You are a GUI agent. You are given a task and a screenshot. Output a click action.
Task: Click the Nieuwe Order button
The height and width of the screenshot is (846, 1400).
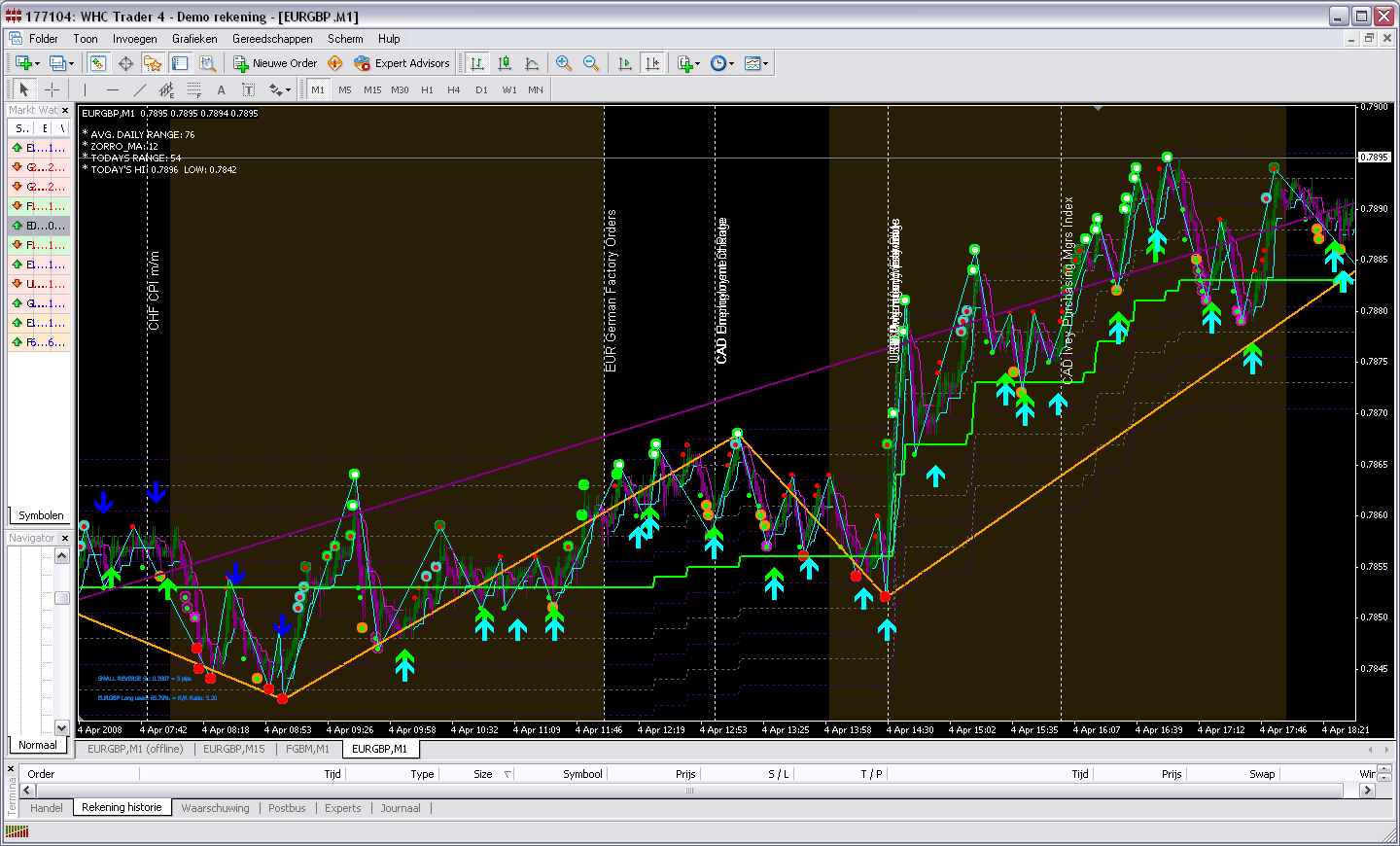tap(275, 63)
